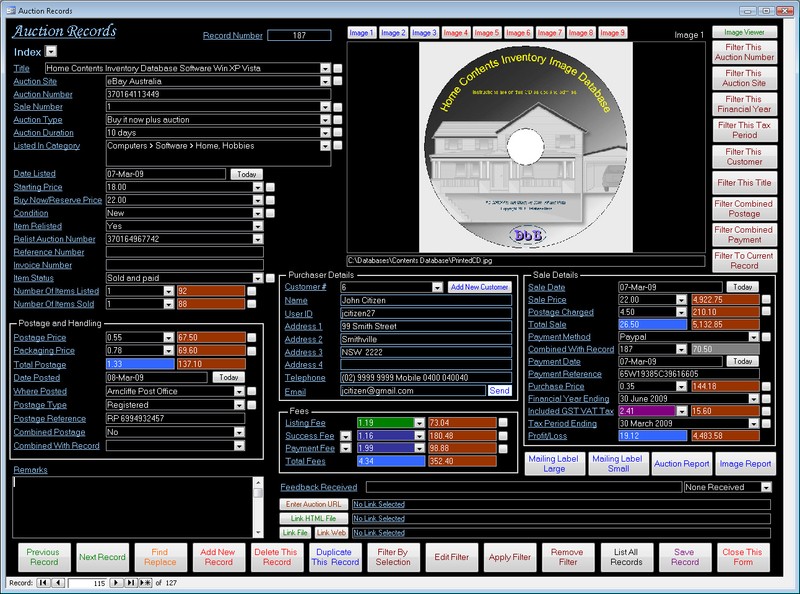Click the Add New Customer button
800x594 pixels.
click(480, 287)
